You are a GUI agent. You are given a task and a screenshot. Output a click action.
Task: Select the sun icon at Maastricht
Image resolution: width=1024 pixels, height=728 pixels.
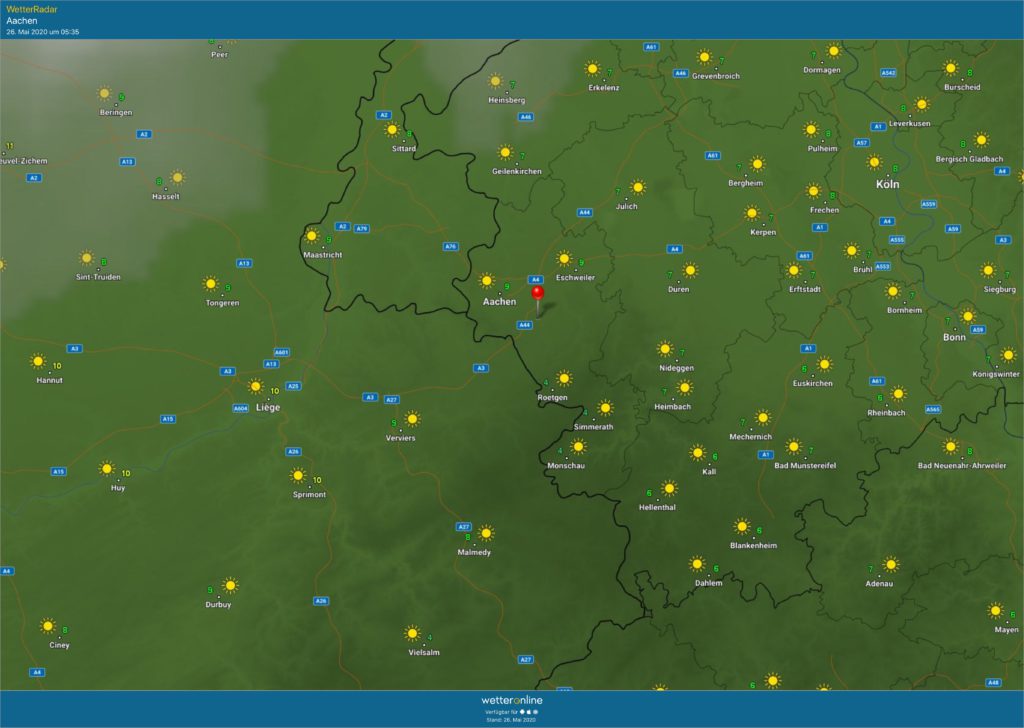point(312,236)
